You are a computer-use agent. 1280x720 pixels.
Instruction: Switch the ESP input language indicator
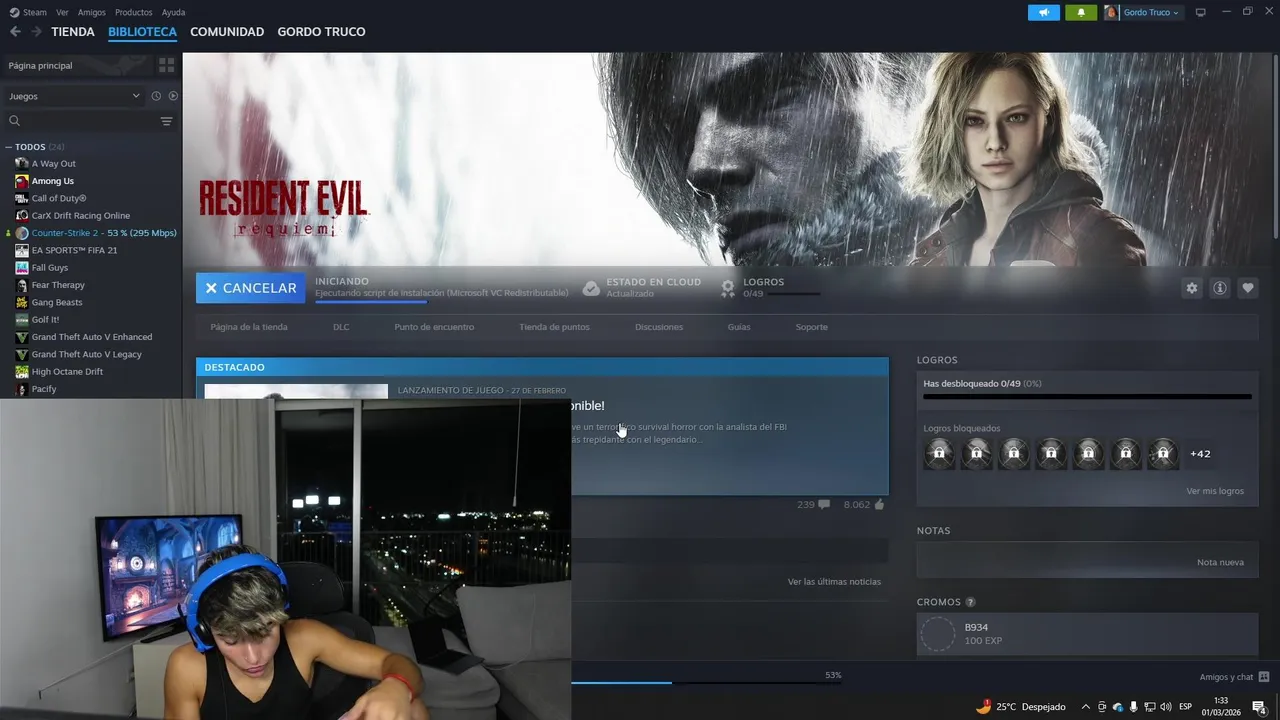click(1185, 707)
